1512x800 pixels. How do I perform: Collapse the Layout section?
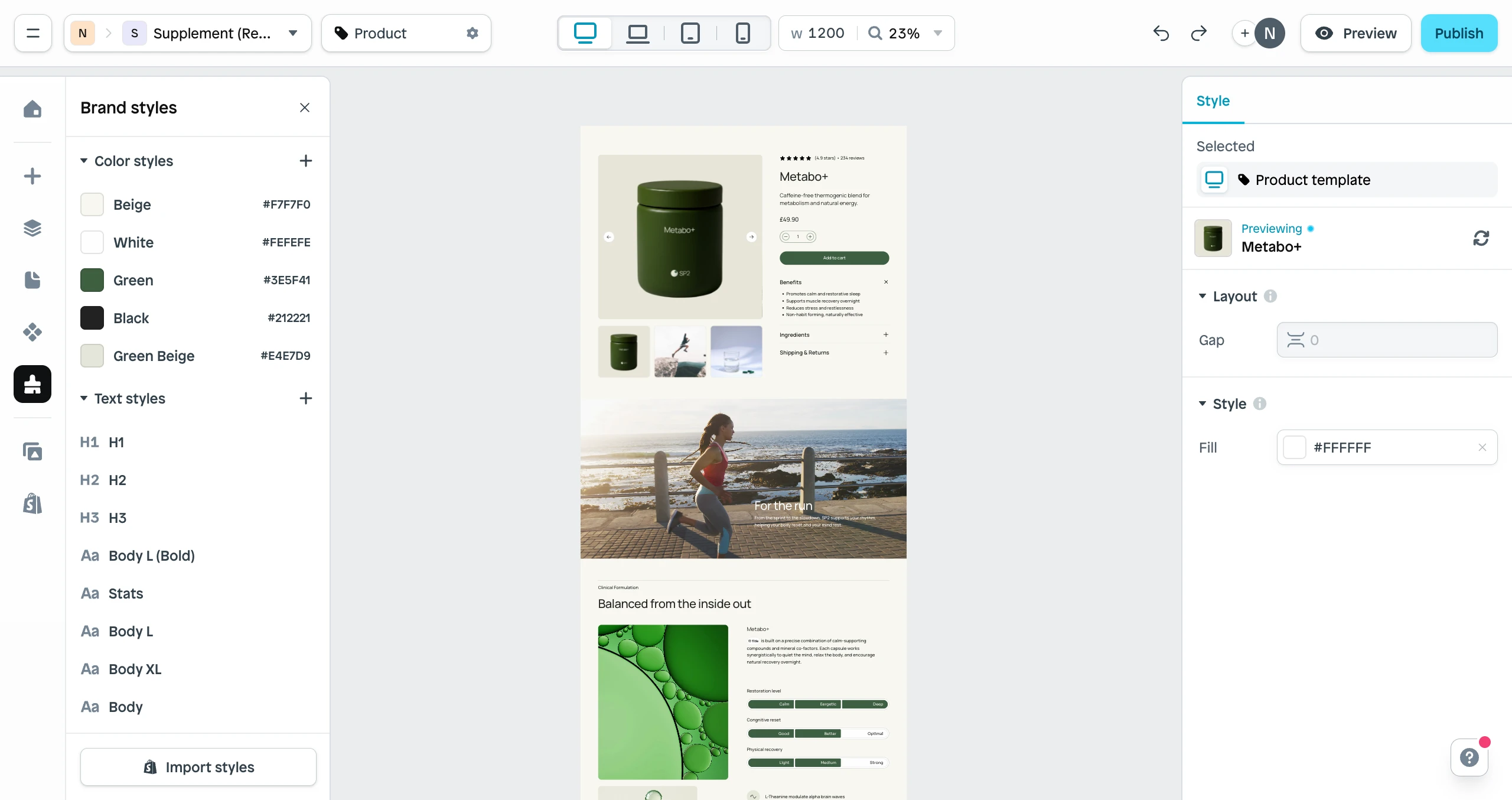(1202, 296)
